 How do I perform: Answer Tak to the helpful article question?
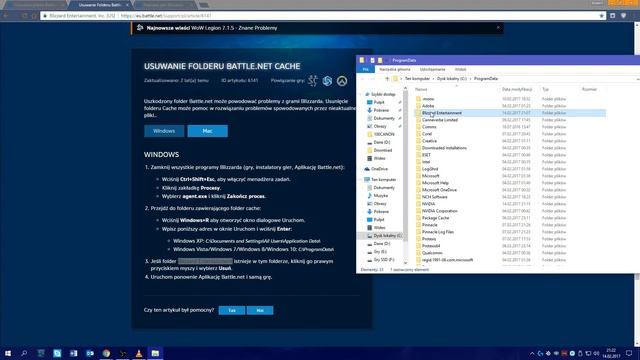(232, 311)
